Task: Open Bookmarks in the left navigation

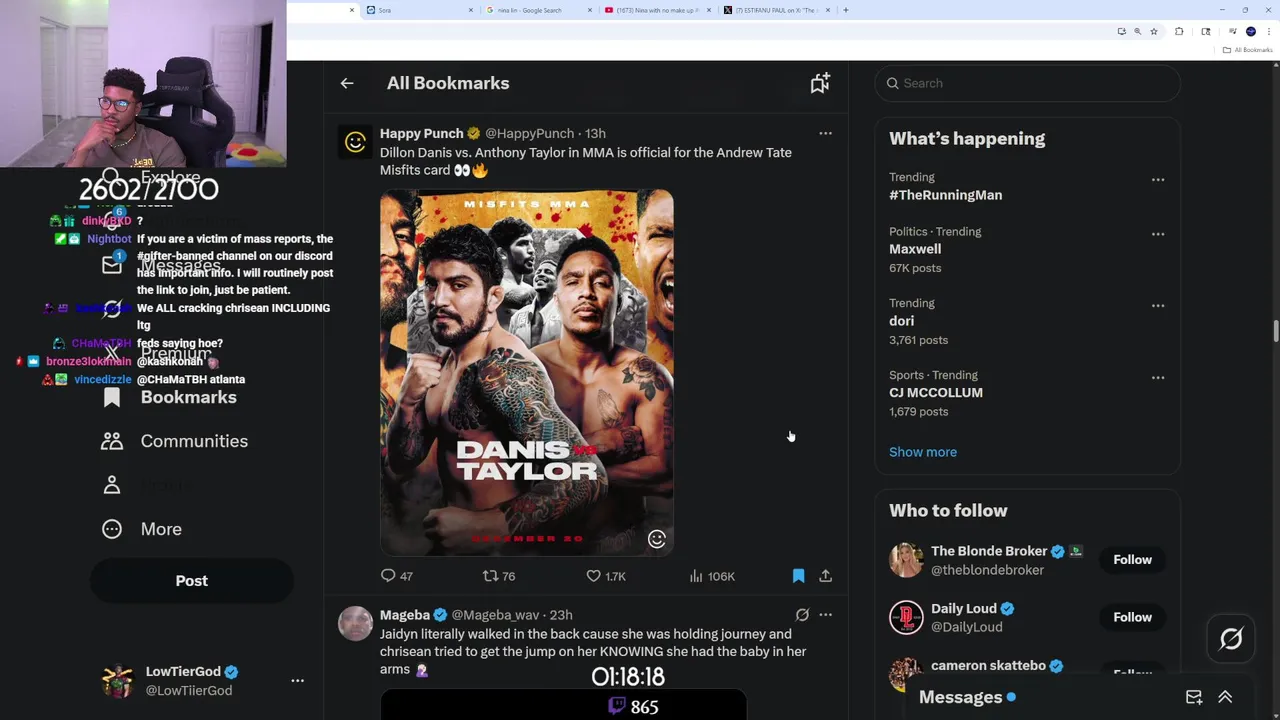Action: tap(170, 397)
